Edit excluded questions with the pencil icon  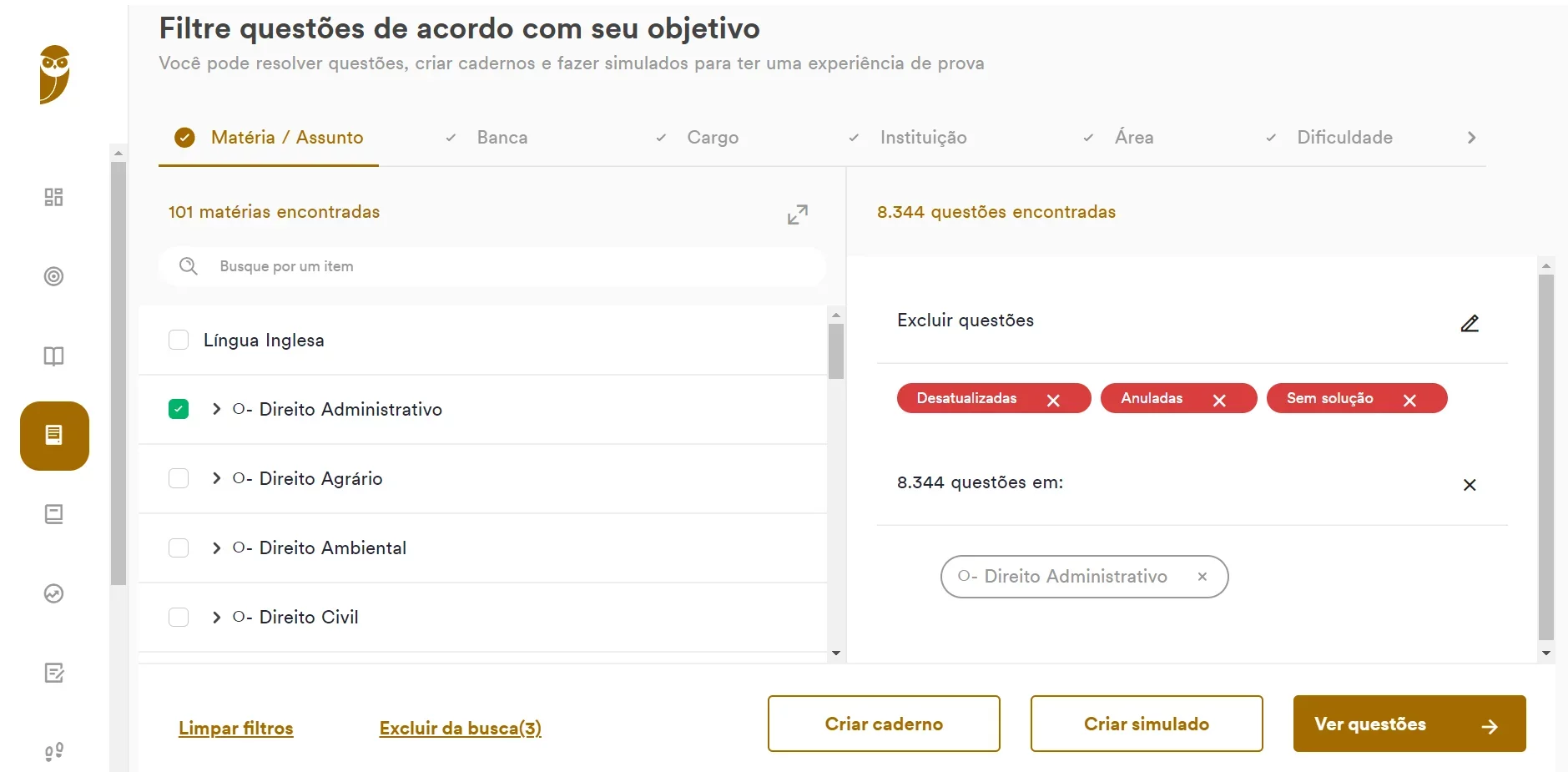point(1470,323)
